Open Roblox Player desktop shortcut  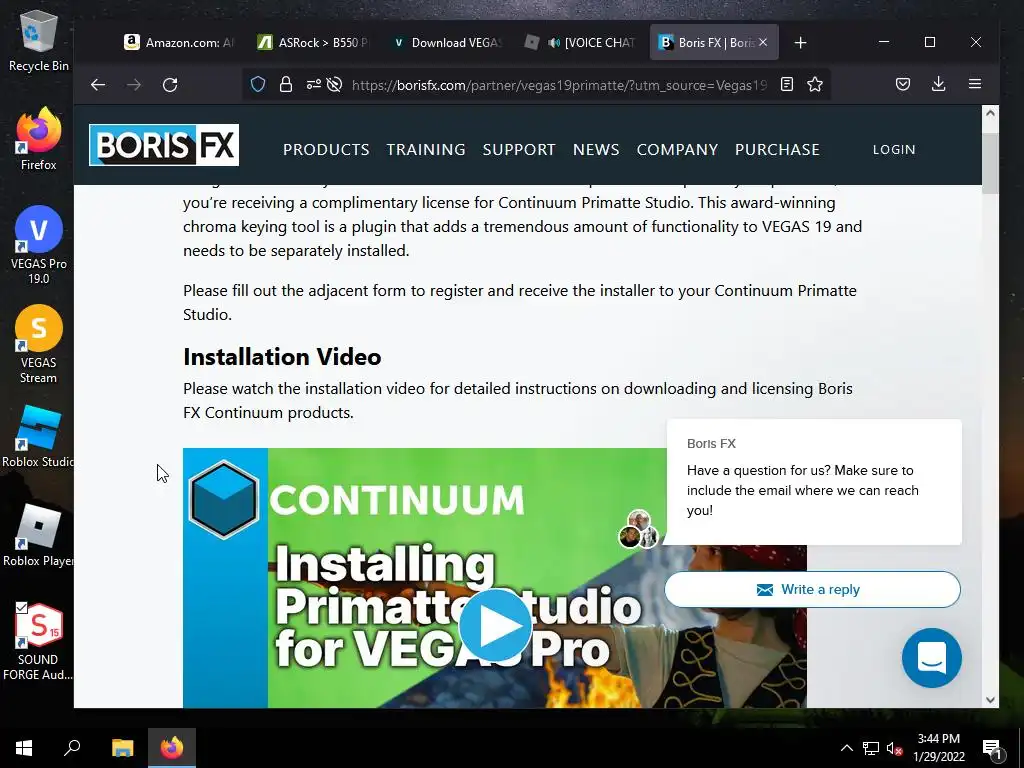[x=39, y=536]
